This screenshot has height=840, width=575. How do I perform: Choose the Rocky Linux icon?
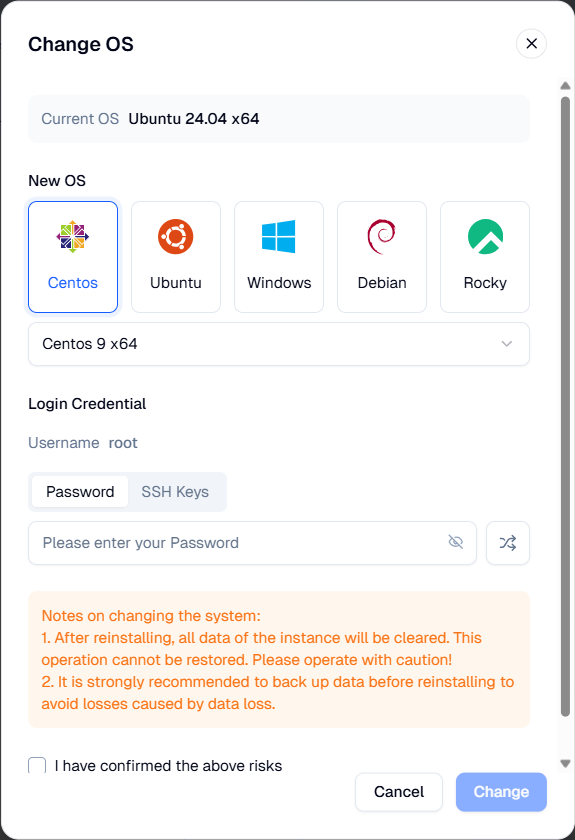click(485, 236)
